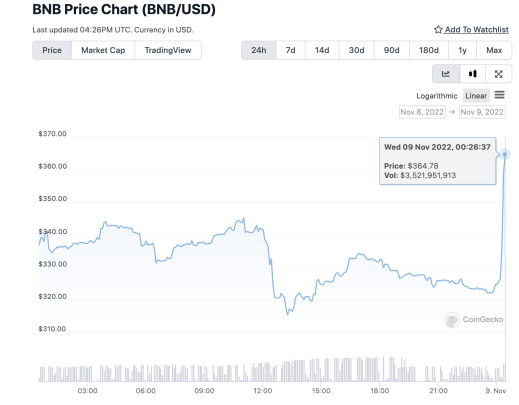Open the chart hamburger menu icon
The image size is (519, 405).
click(x=499, y=95)
